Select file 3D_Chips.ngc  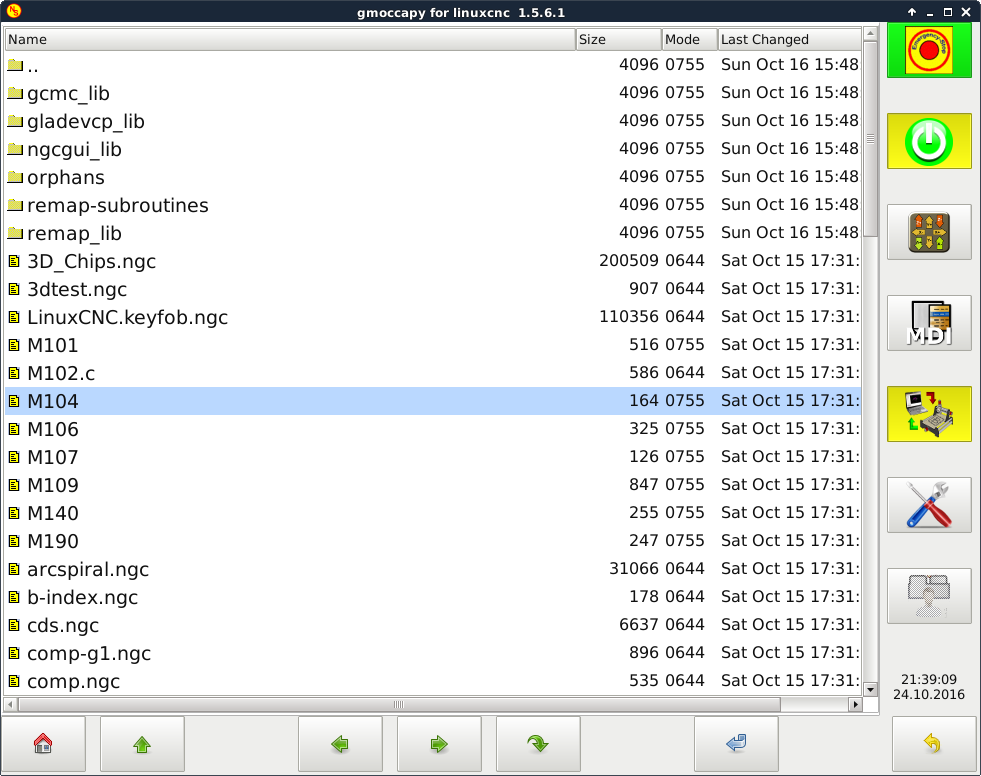433,261
